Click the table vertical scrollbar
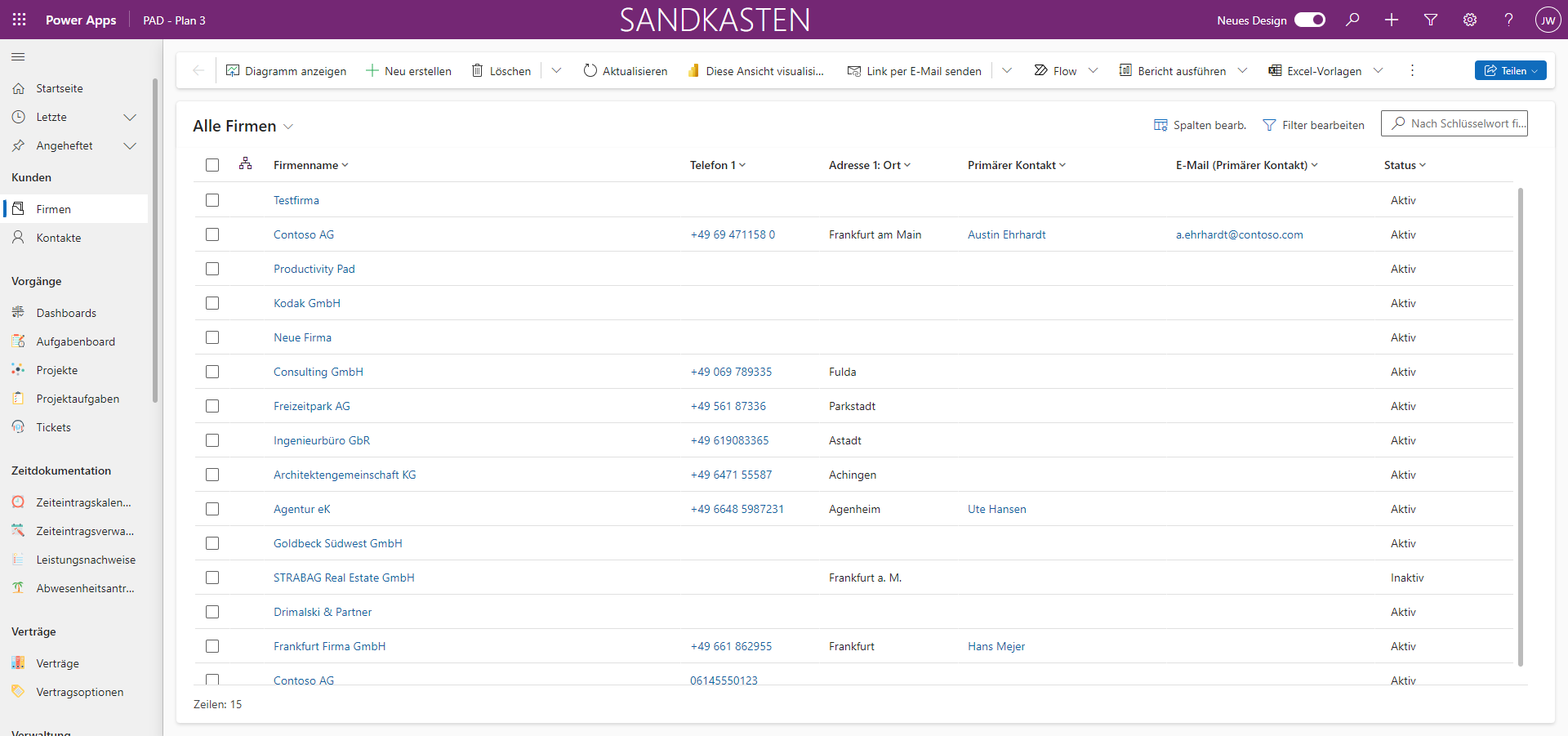This screenshot has width=1568, height=736. [x=1520, y=426]
